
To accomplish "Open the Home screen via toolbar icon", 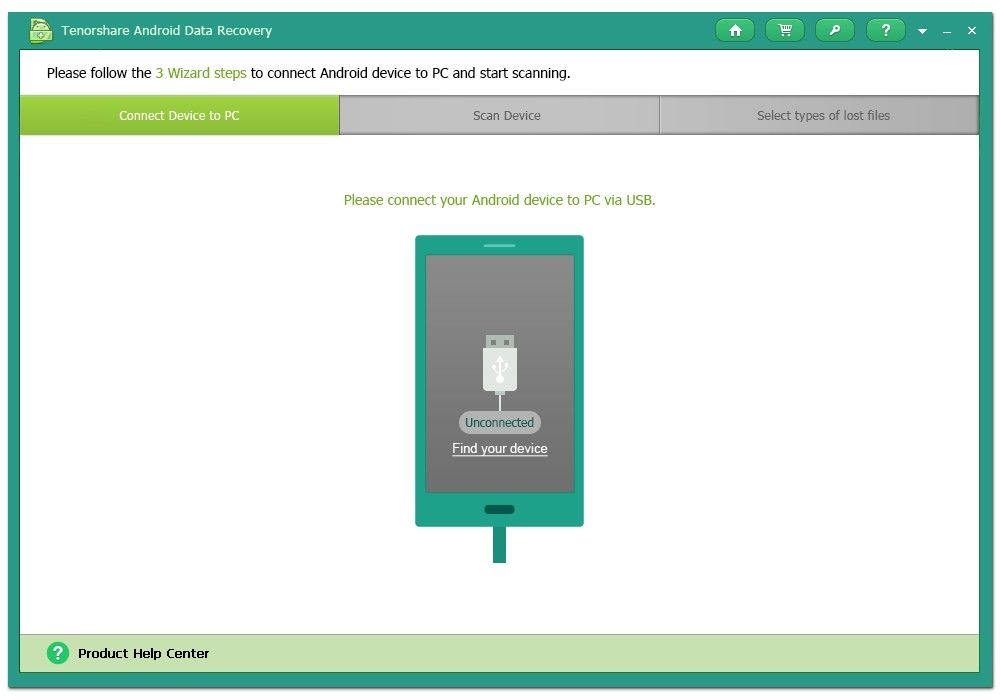I will (735, 30).
